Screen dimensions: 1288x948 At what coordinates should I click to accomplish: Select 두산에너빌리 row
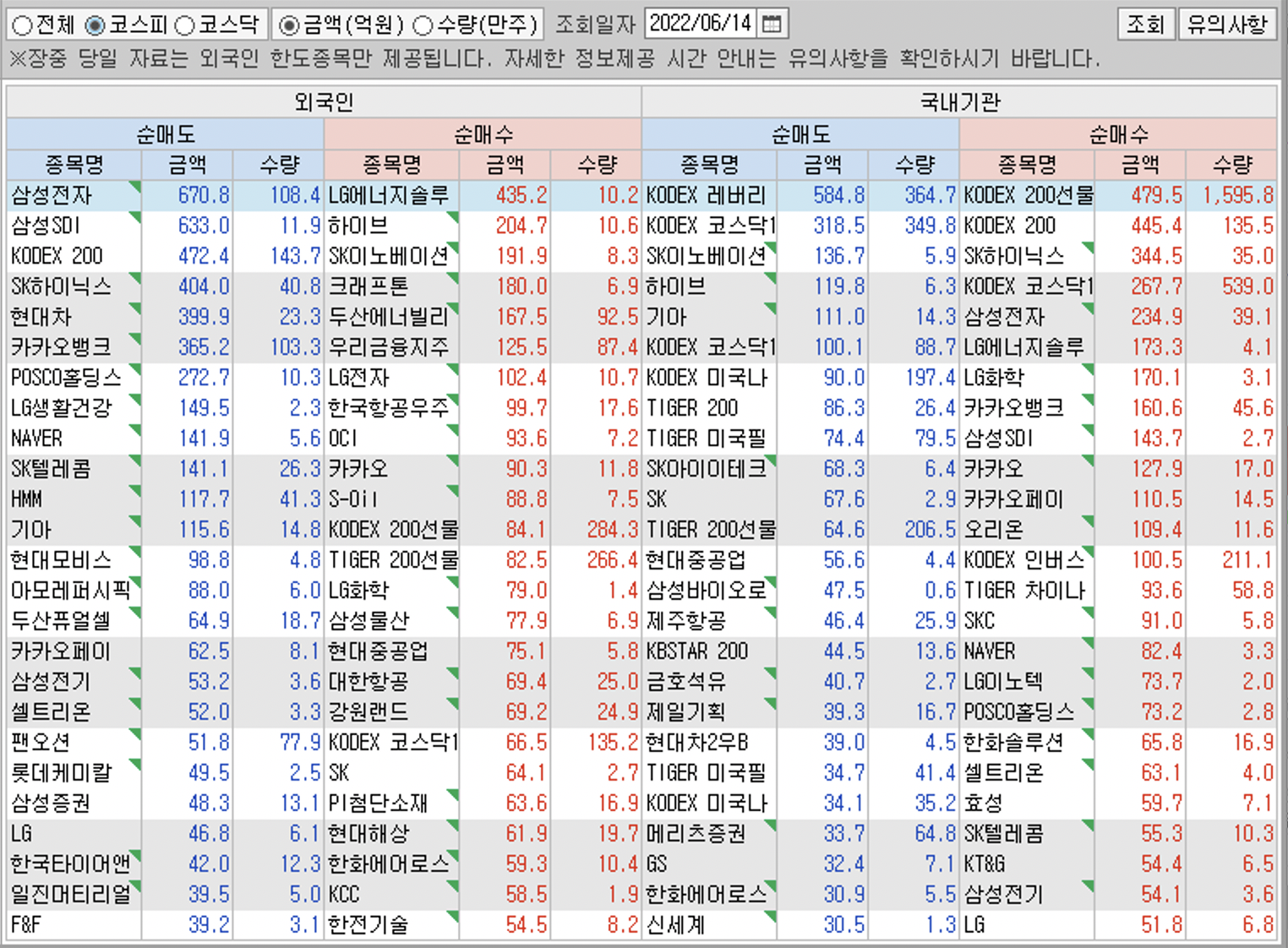point(391,317)
